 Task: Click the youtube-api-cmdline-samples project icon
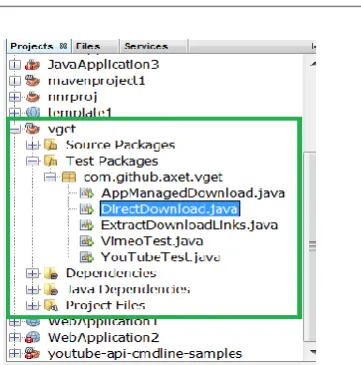click(33, 353)
